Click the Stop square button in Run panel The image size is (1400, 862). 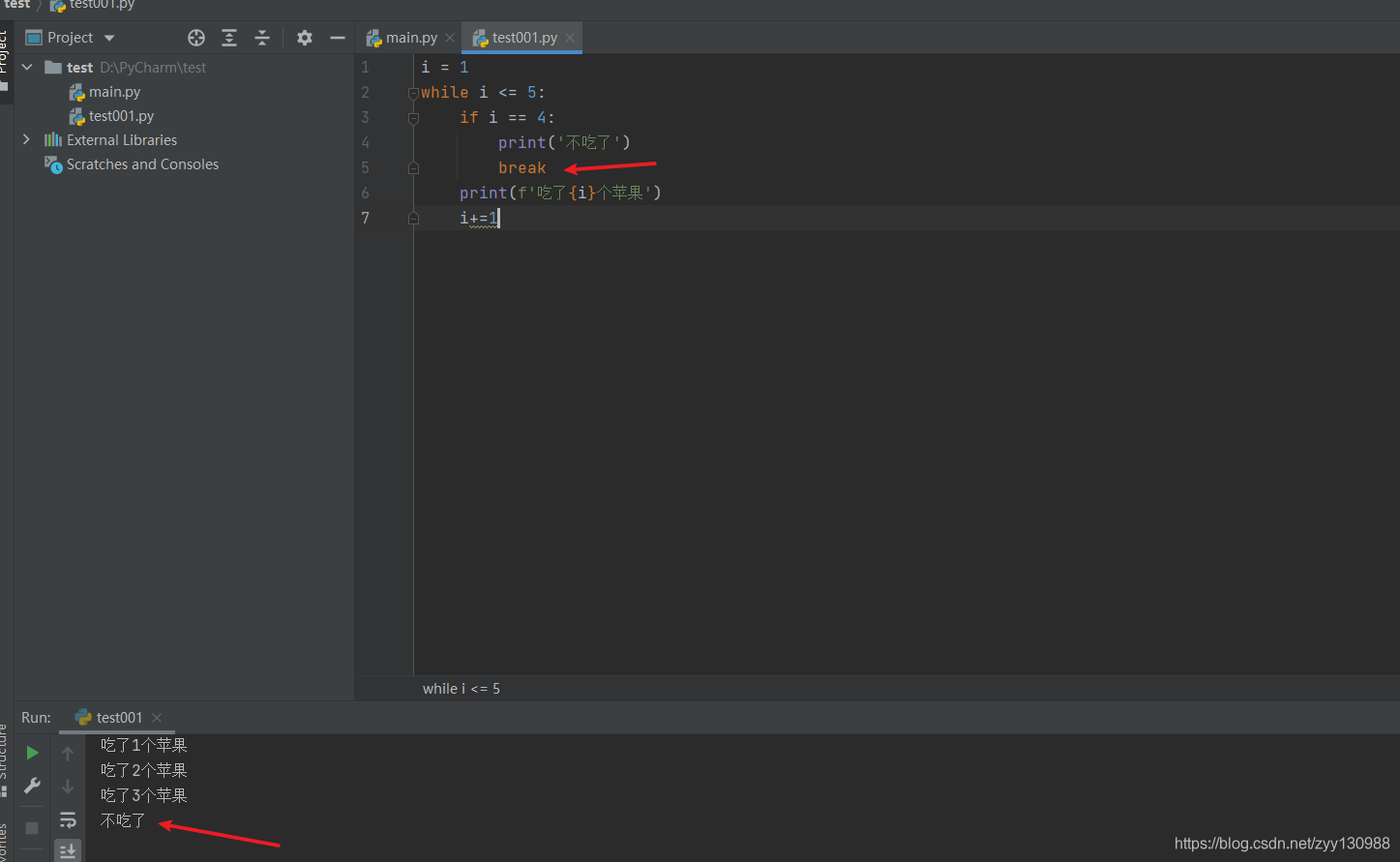click(32, 828)
